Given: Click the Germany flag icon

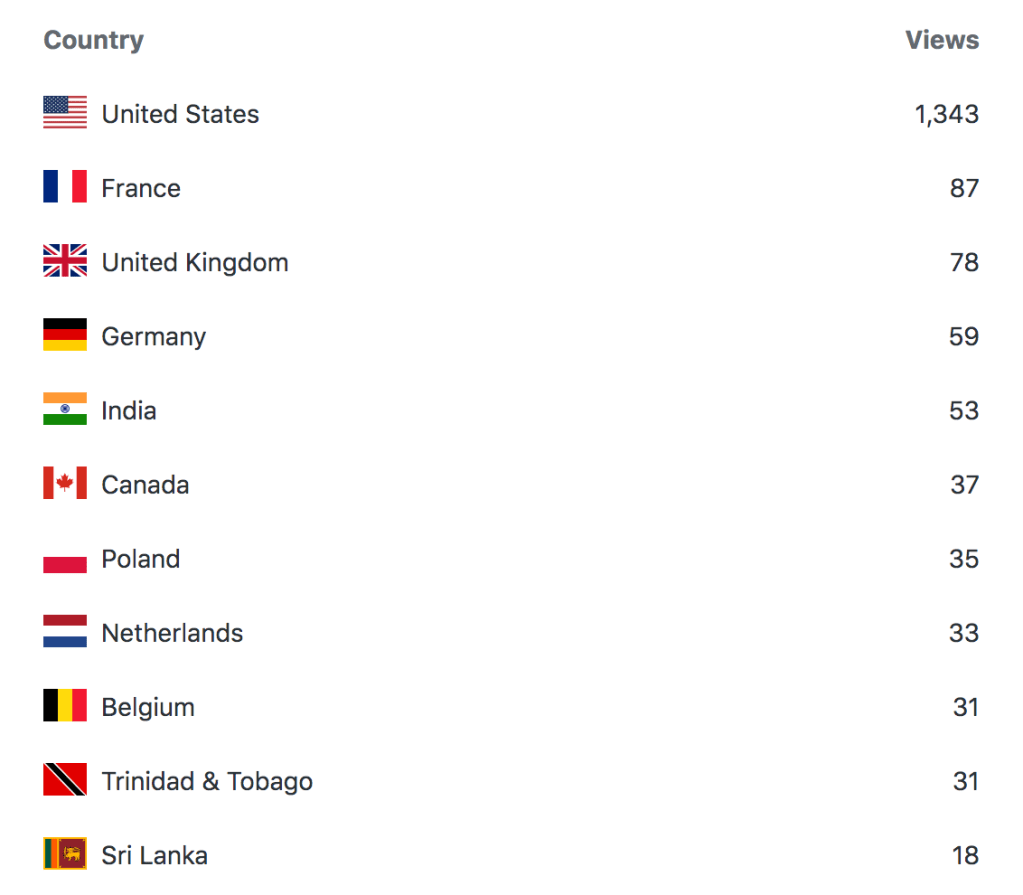Looking at the screenshot, I should [x=65, y=335].
